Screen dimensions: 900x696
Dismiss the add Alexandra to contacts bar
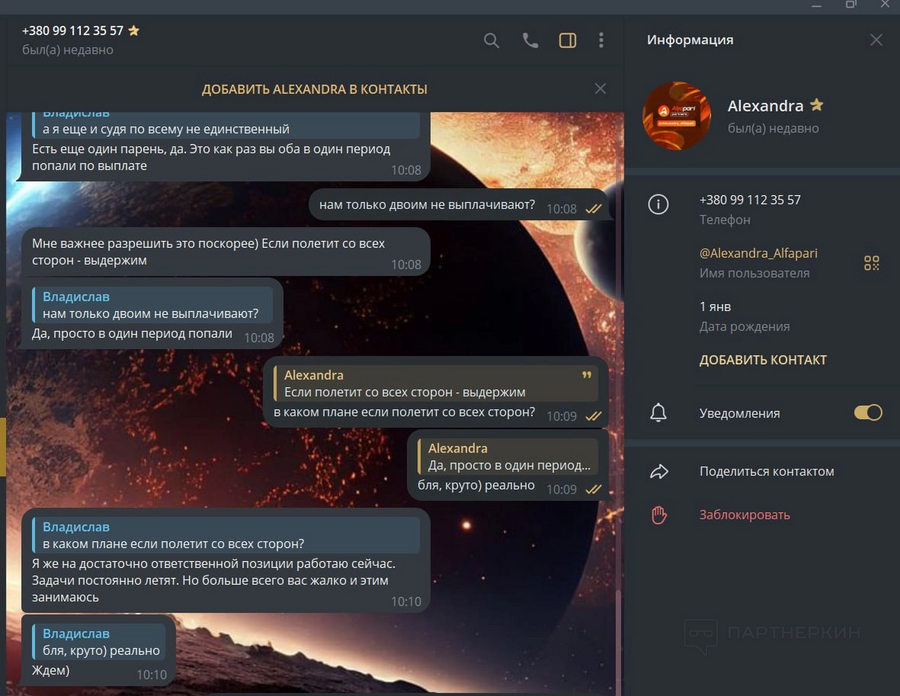tap(600, 89)
